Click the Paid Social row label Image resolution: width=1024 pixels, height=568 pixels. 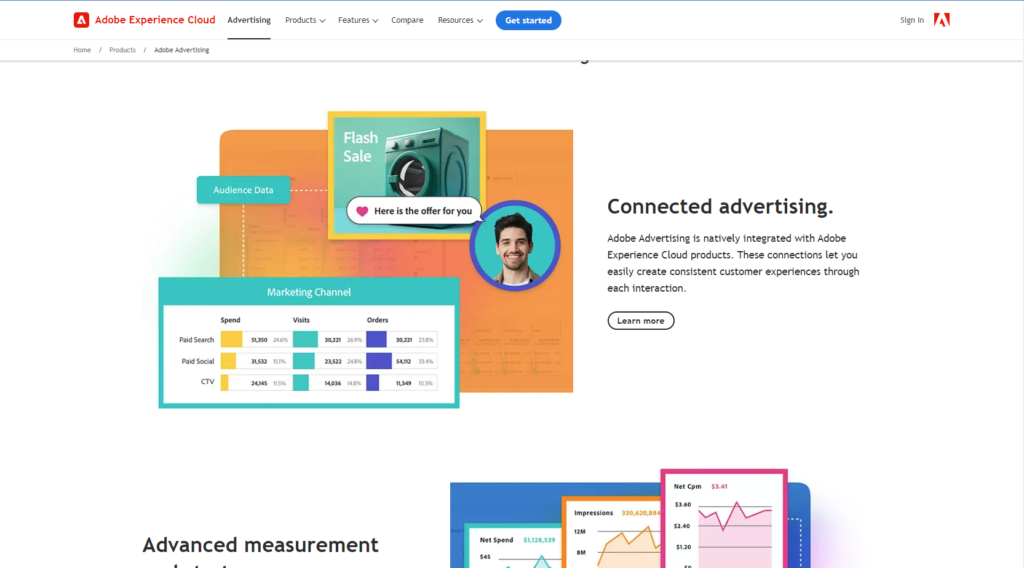click(198, 361)
